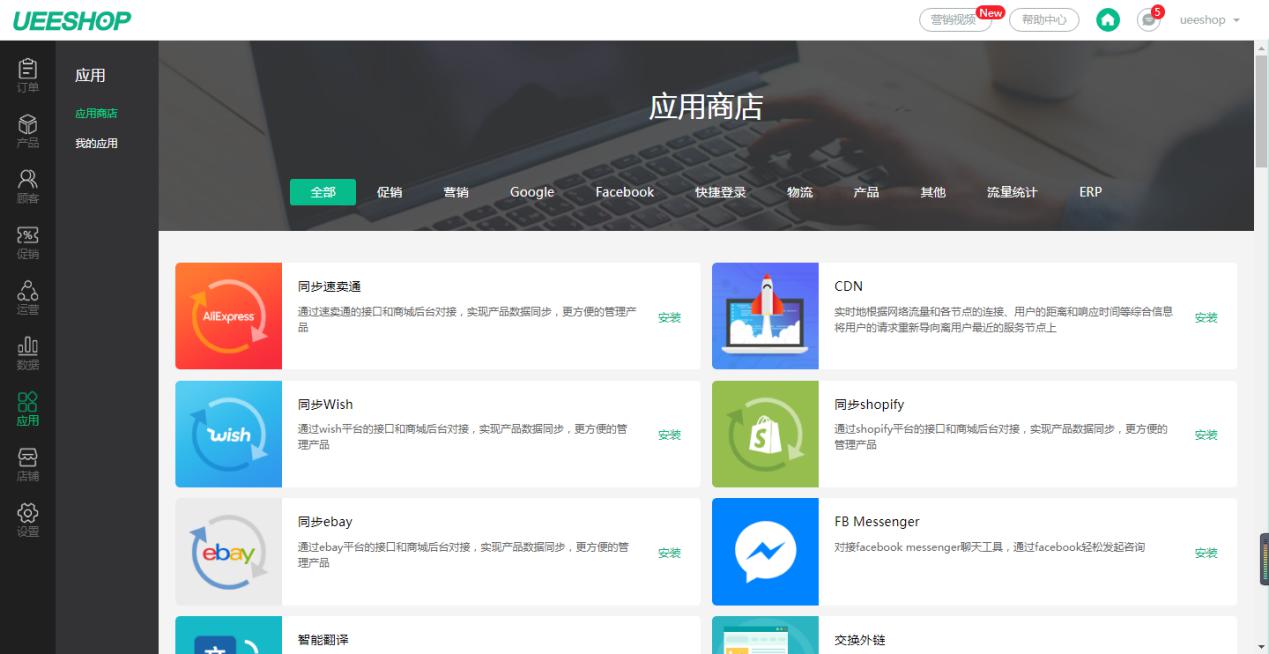Open the 产品 products sidebar icon
This screenshot has height=654, width=1269.
pyautogui.click(x=28, y=131)
